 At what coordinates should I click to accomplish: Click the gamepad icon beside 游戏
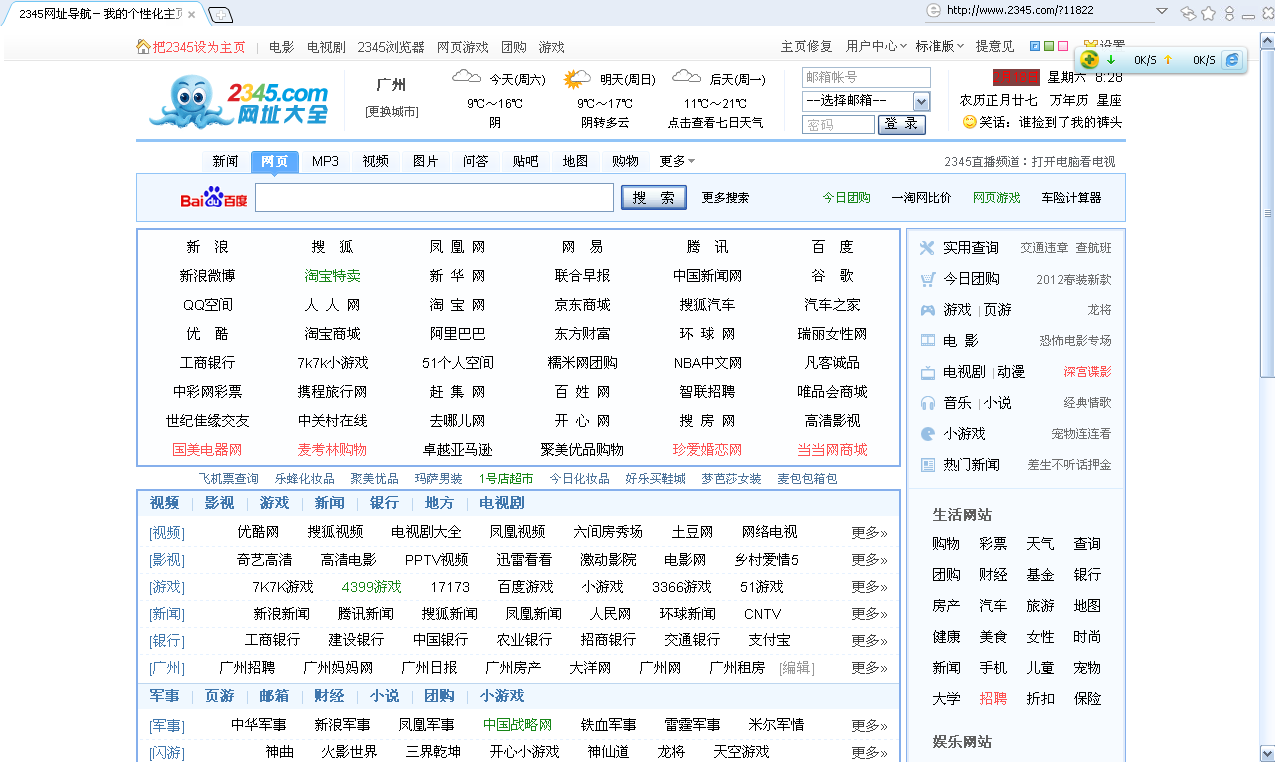click(927, 310)
